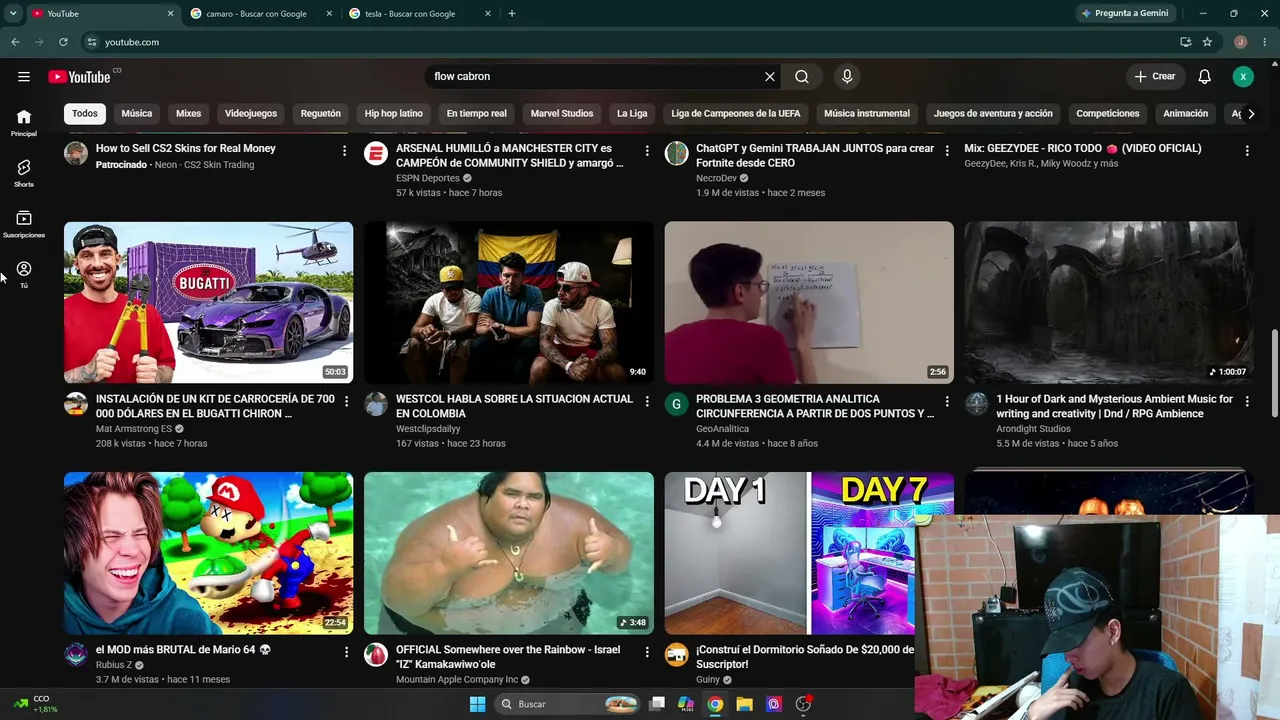
Task: Open Shorts from the sidebar
Action: pos(24,173)
